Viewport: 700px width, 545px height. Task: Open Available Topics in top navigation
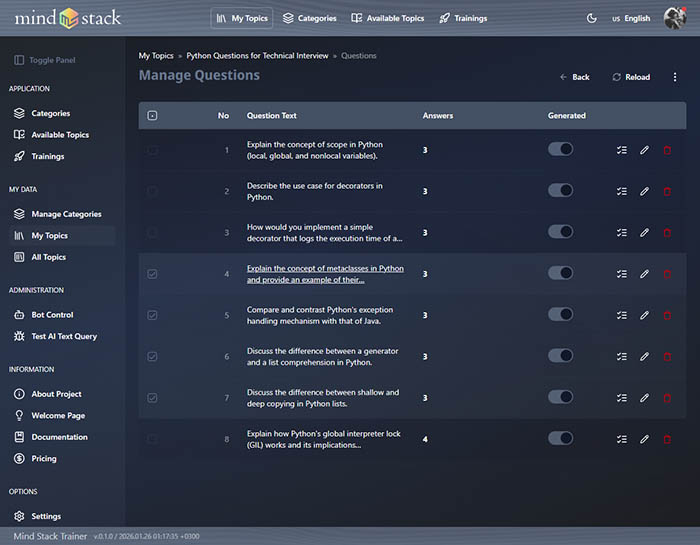388,18
